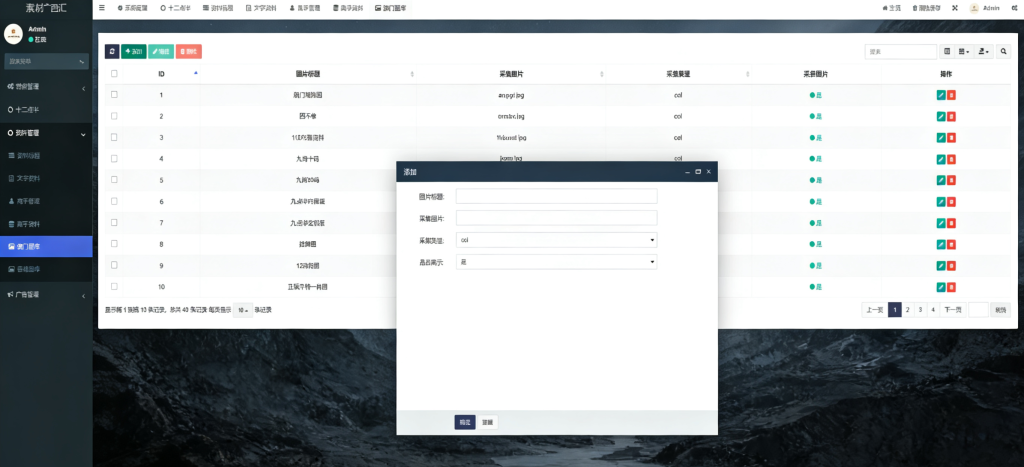Tick the select-all checkbox in the table header
This screenshot has width=1024, height=467.
pos(114,74)
